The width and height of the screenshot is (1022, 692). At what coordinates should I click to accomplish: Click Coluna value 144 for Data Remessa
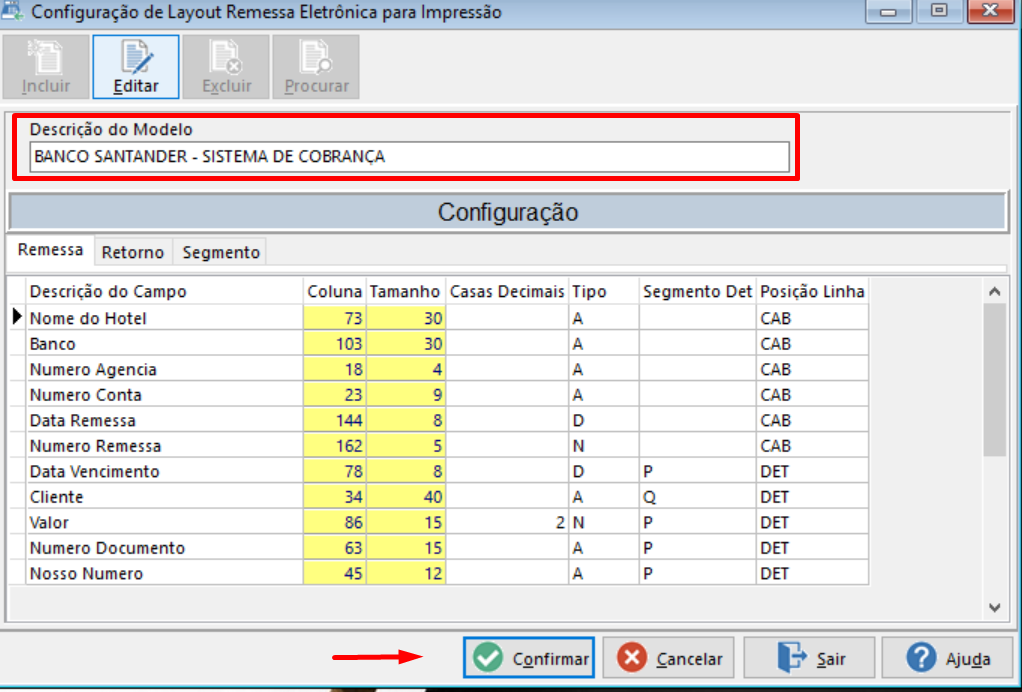pyautogui.click(x=334, y=420)
